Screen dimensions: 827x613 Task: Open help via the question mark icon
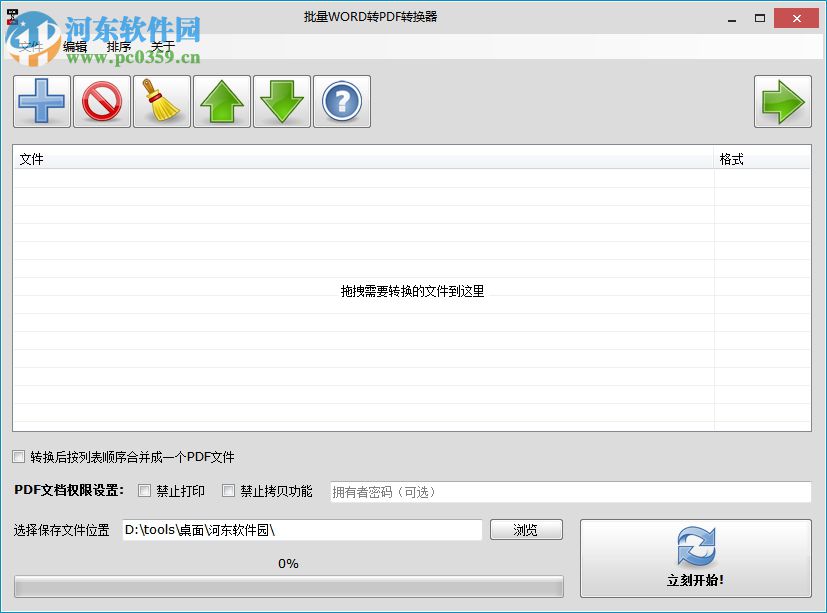(341, 101)
